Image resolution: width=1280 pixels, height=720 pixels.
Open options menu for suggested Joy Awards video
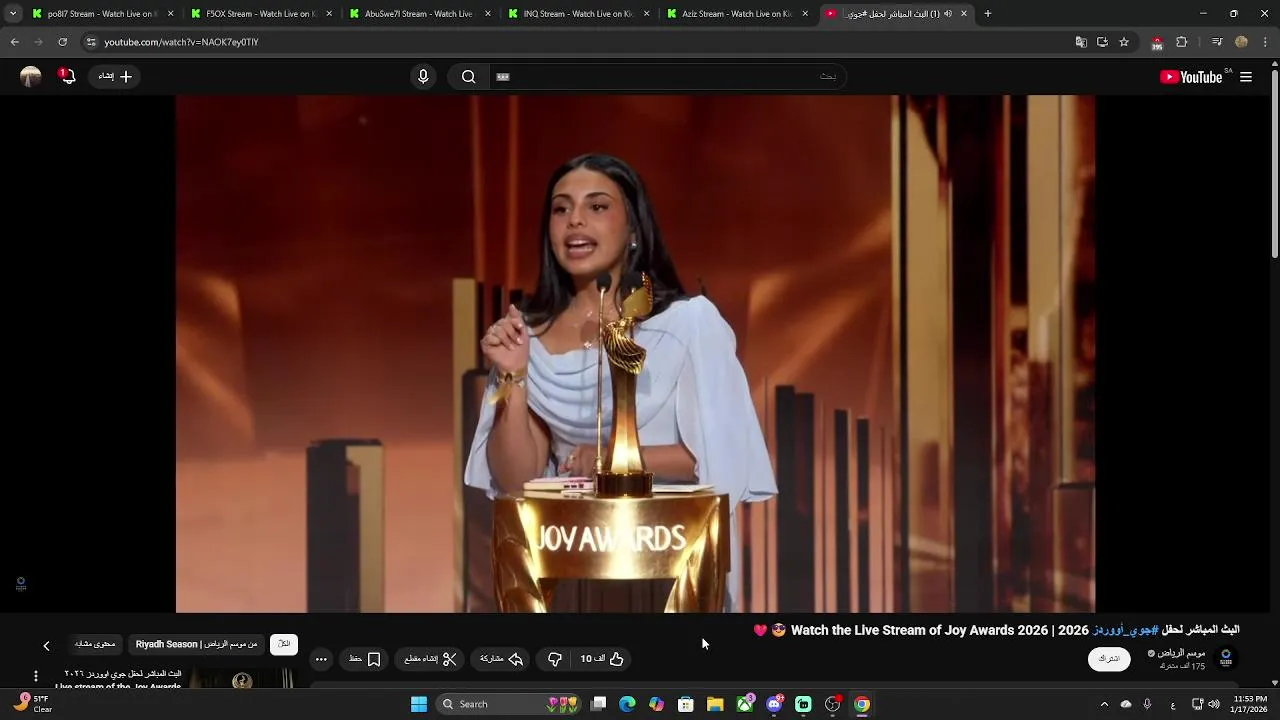pyautogui.click(x=36, y=677)
